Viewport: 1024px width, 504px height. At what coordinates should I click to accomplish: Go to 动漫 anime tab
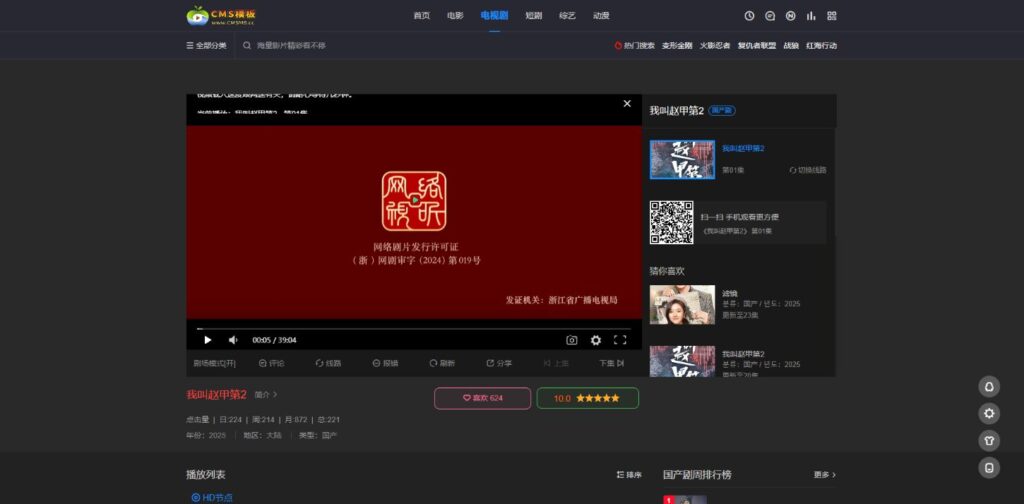[x=601, y=16]
